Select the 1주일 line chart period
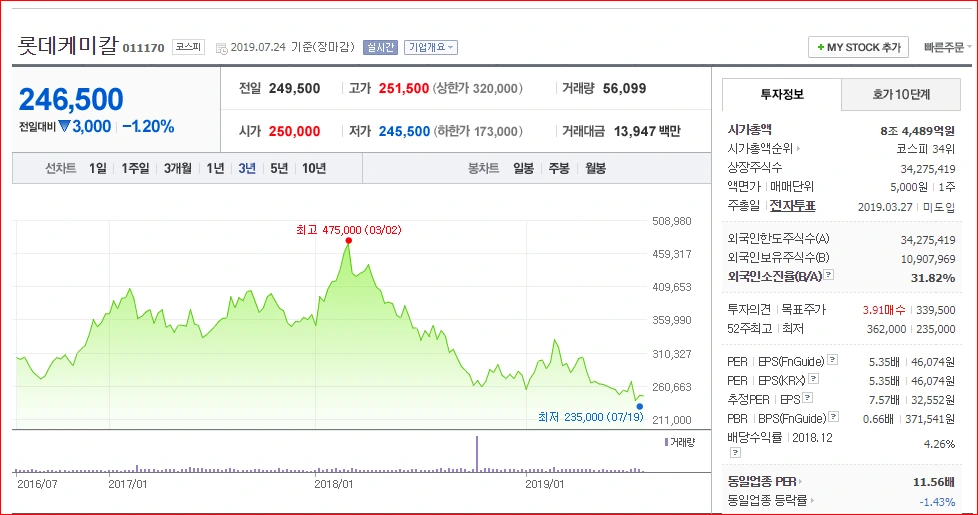 (x=135, y=168)
